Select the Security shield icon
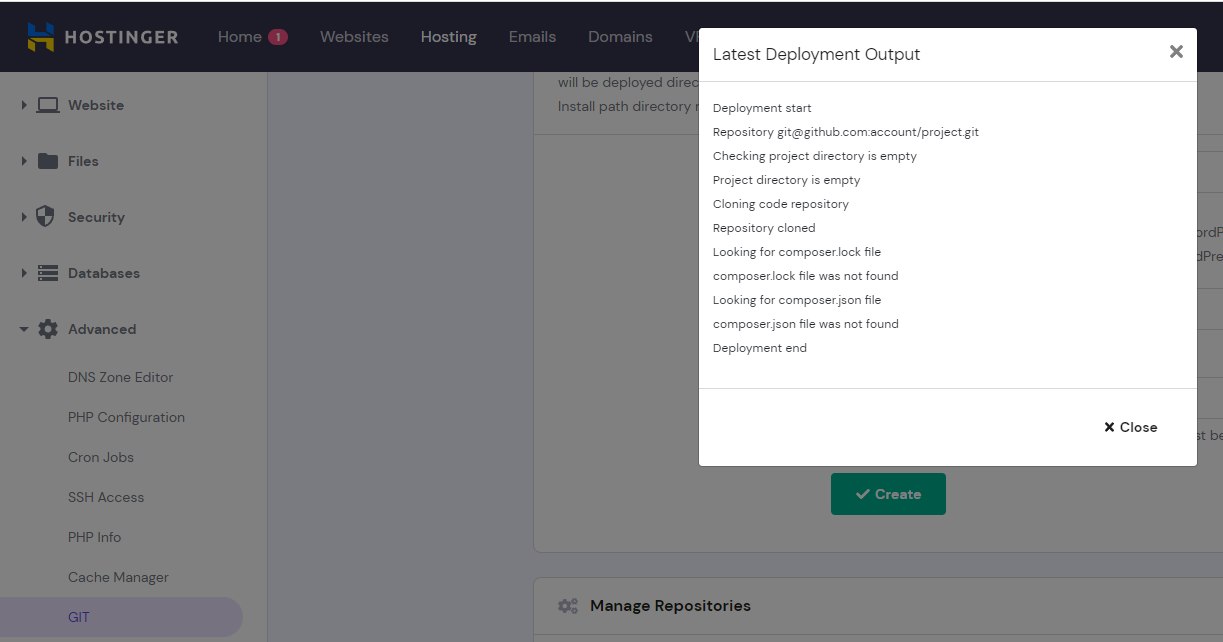Image resolution: width=1223 pixels, height=642 pixels. (x=45, y=216)
